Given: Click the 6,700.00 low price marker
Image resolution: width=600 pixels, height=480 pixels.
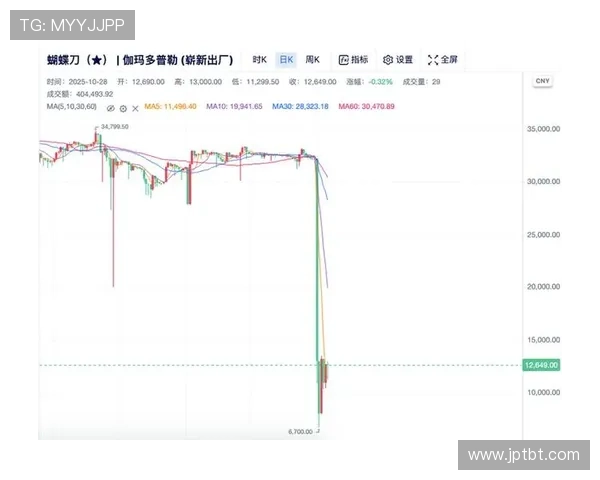Looking at the screenshot, I should 300,432.
